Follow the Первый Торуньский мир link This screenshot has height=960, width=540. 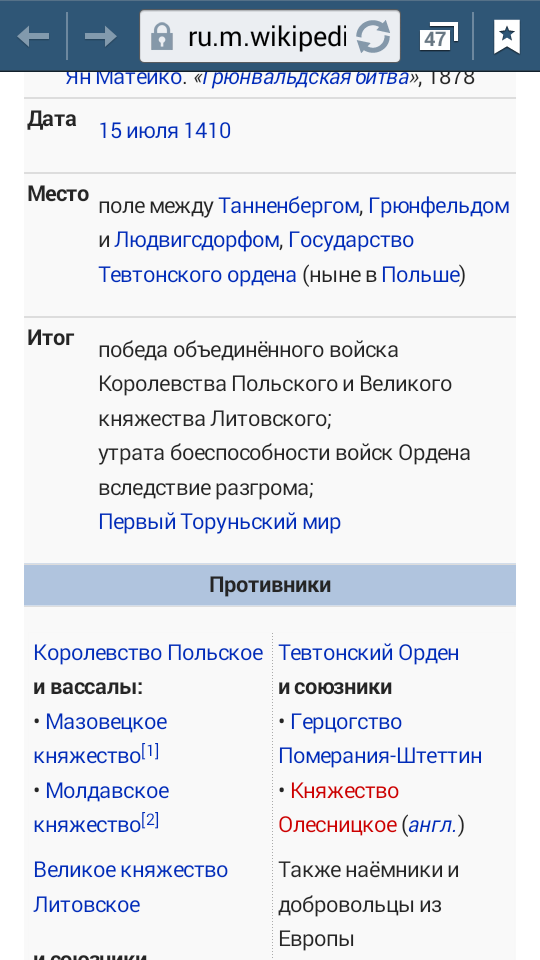(x=220, y=522)
